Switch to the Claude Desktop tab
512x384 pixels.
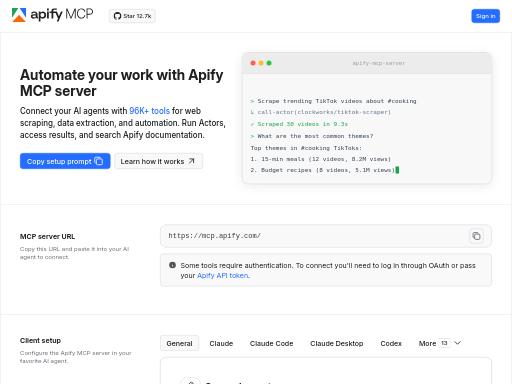[337, 343]
